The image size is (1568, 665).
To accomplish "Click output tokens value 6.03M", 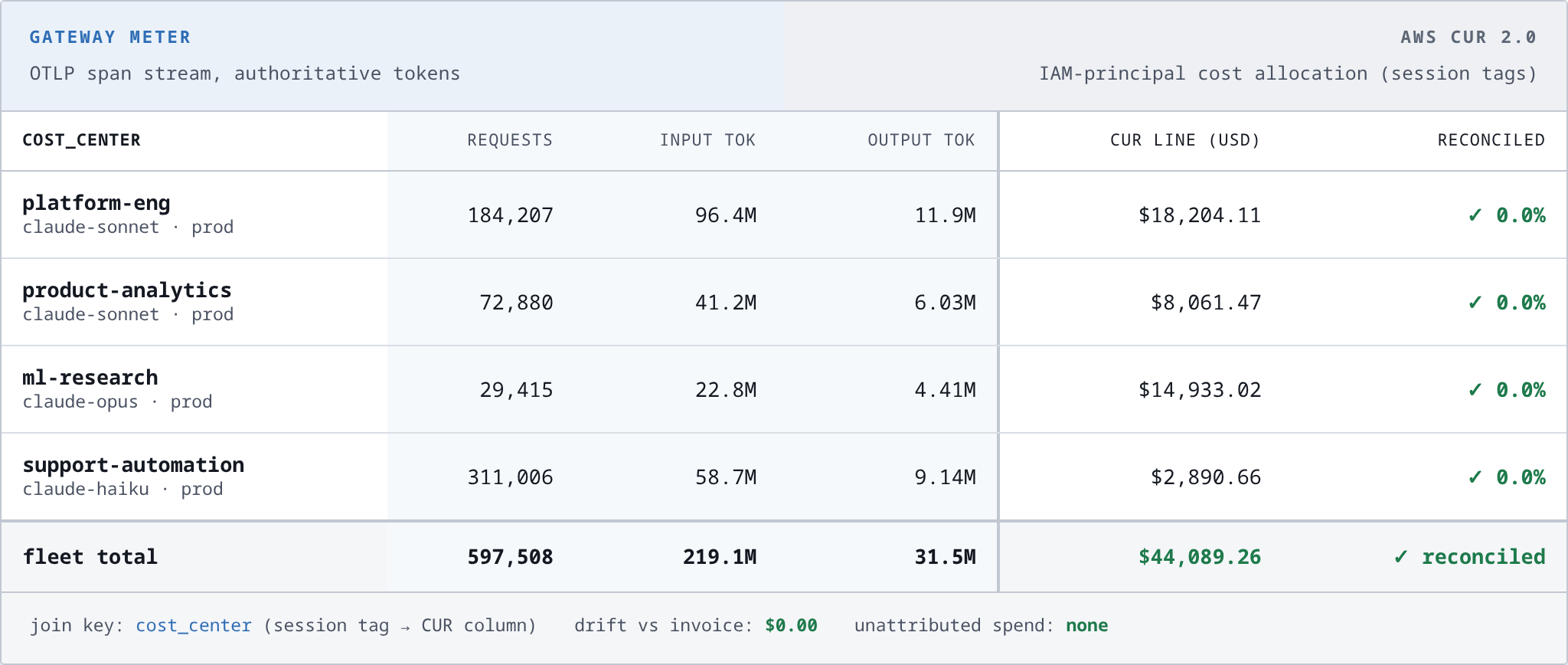I will [x=946, y=303].
